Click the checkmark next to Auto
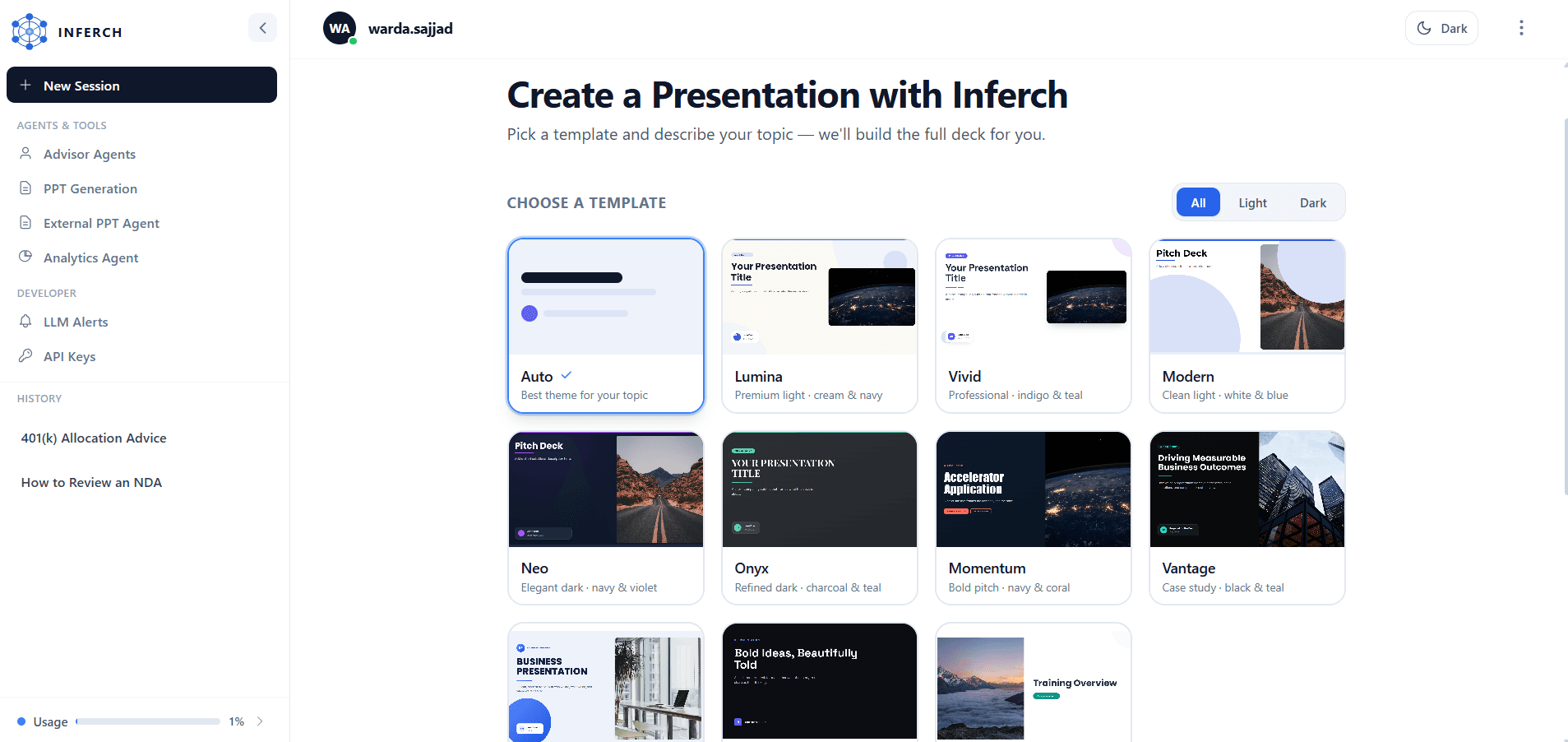 [x=567, y=375]
